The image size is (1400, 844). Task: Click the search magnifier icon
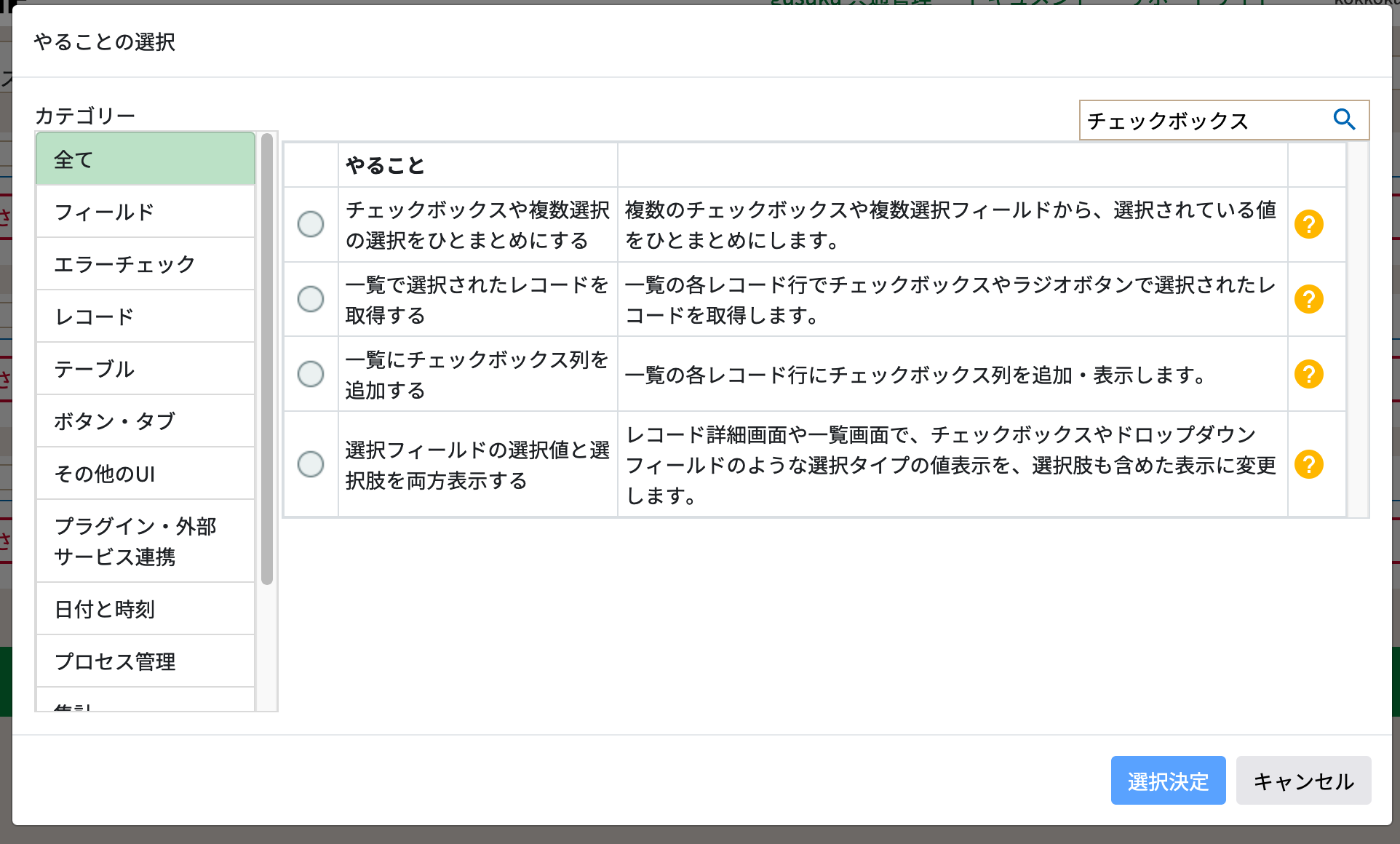tap(1345, 120)
